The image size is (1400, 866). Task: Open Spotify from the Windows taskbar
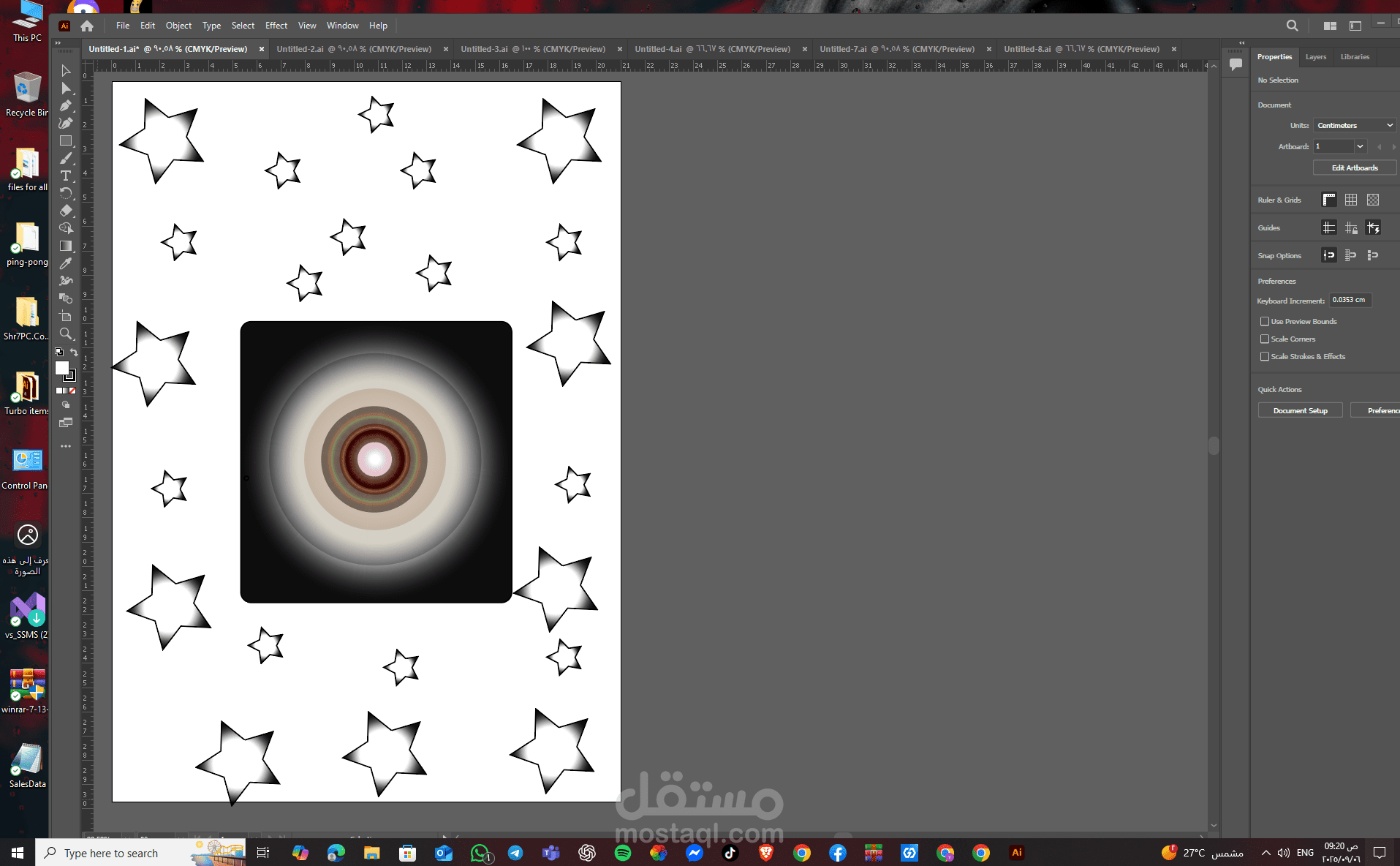[x=623, y=853]
